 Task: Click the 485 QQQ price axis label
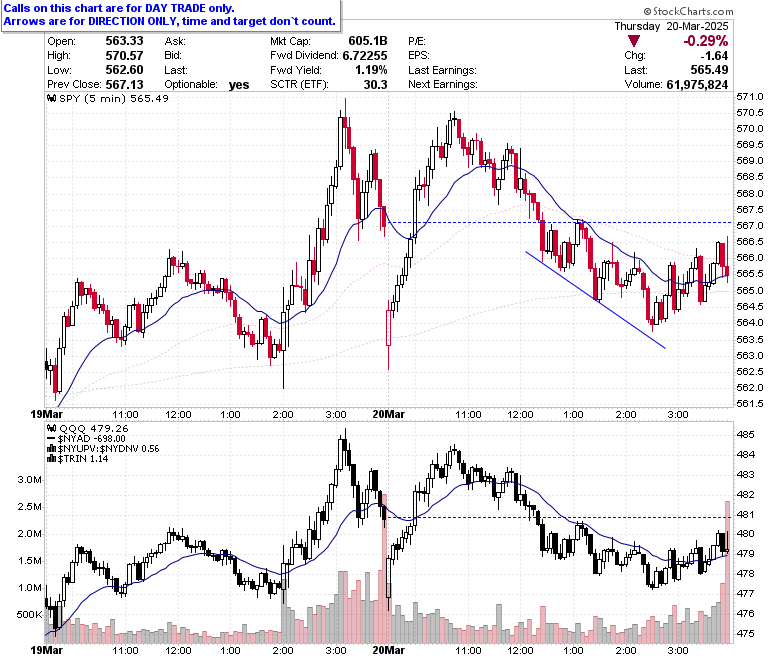pyautogui.click(x=745, y=435)
